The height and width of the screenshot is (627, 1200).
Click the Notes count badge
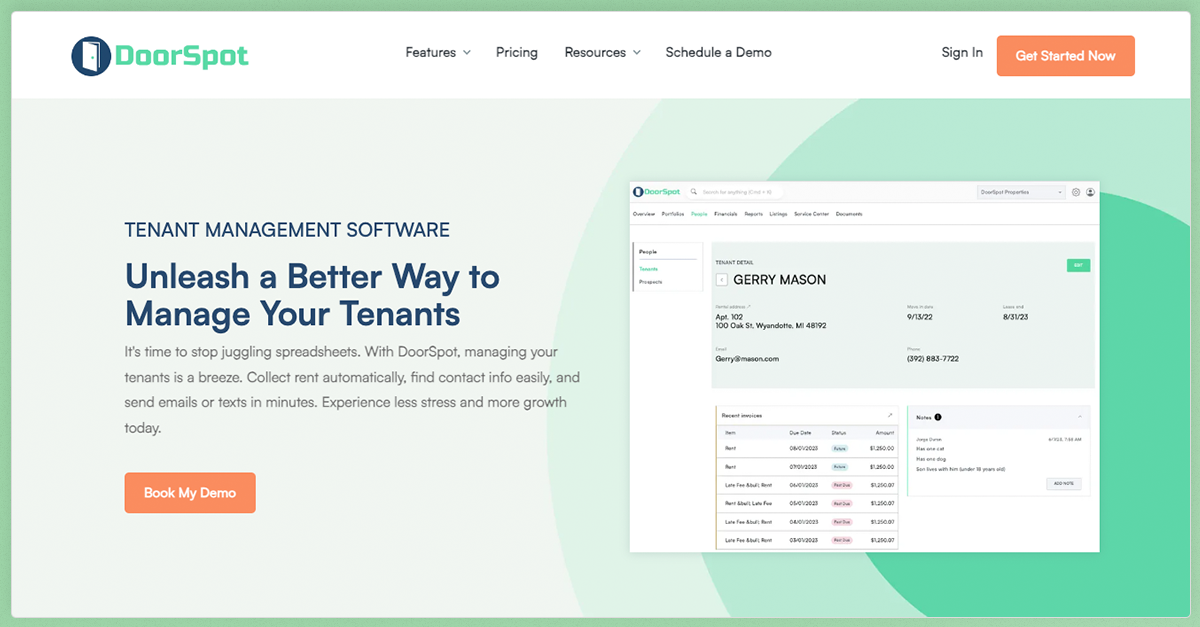click(938, 417)
